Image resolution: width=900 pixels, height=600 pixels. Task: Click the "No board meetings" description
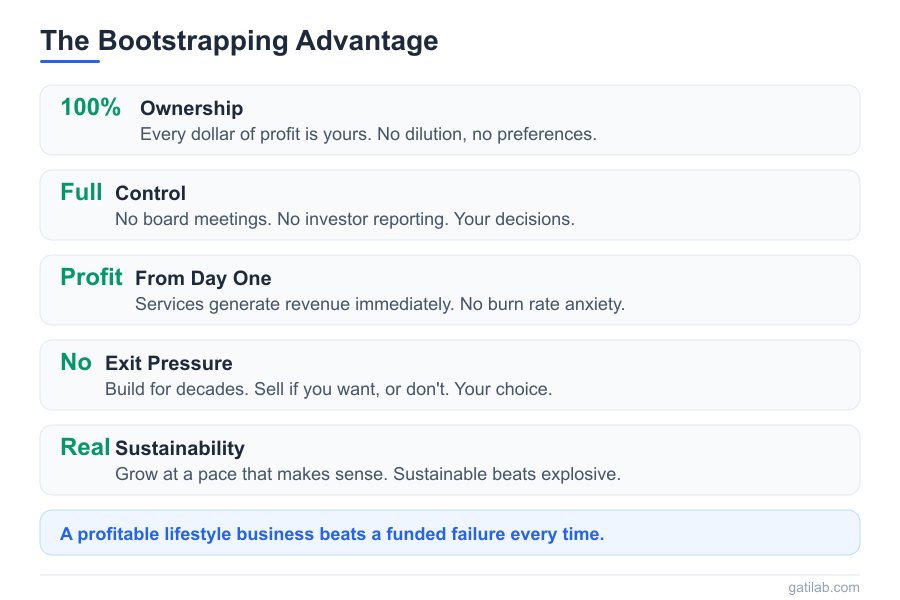pyautogui.click(x=345, y=218)
